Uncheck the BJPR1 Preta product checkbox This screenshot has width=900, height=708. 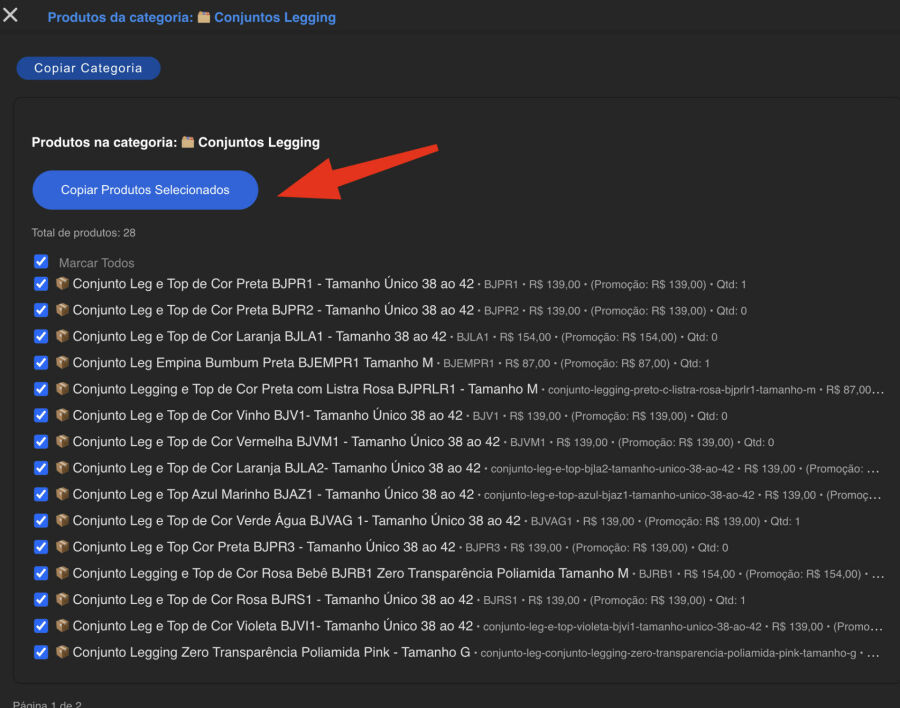41,284
